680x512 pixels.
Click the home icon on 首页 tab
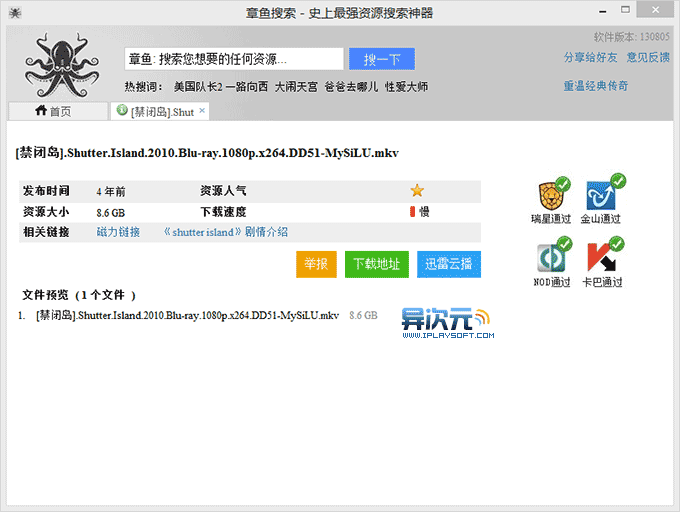(41, 111)
